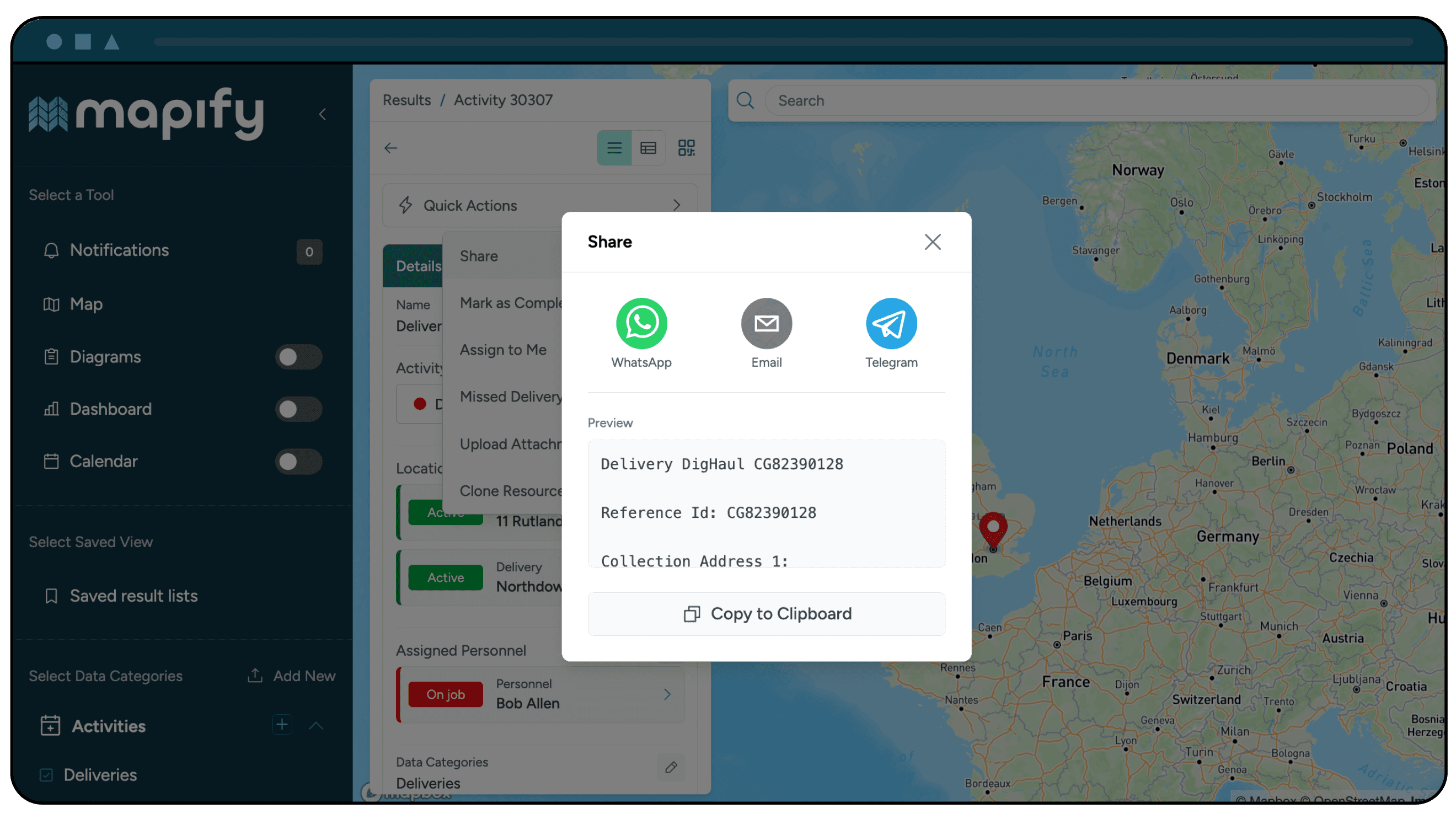Click Add New data category
Viewport: 1456px width, 819px height.
pyautogui.click(x=292, y=676)
